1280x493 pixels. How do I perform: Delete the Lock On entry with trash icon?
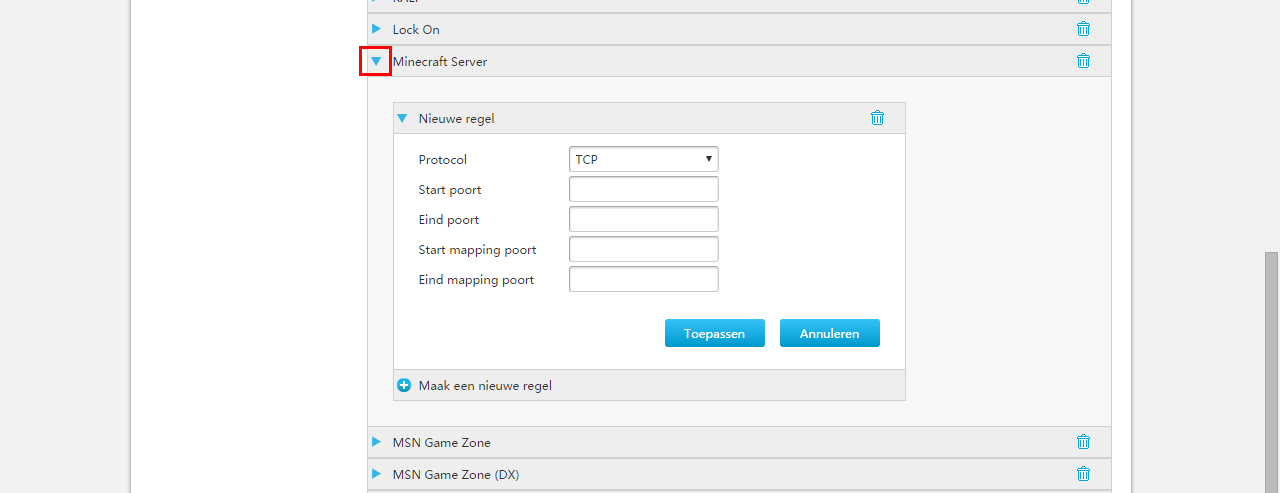pos(1083,29)
